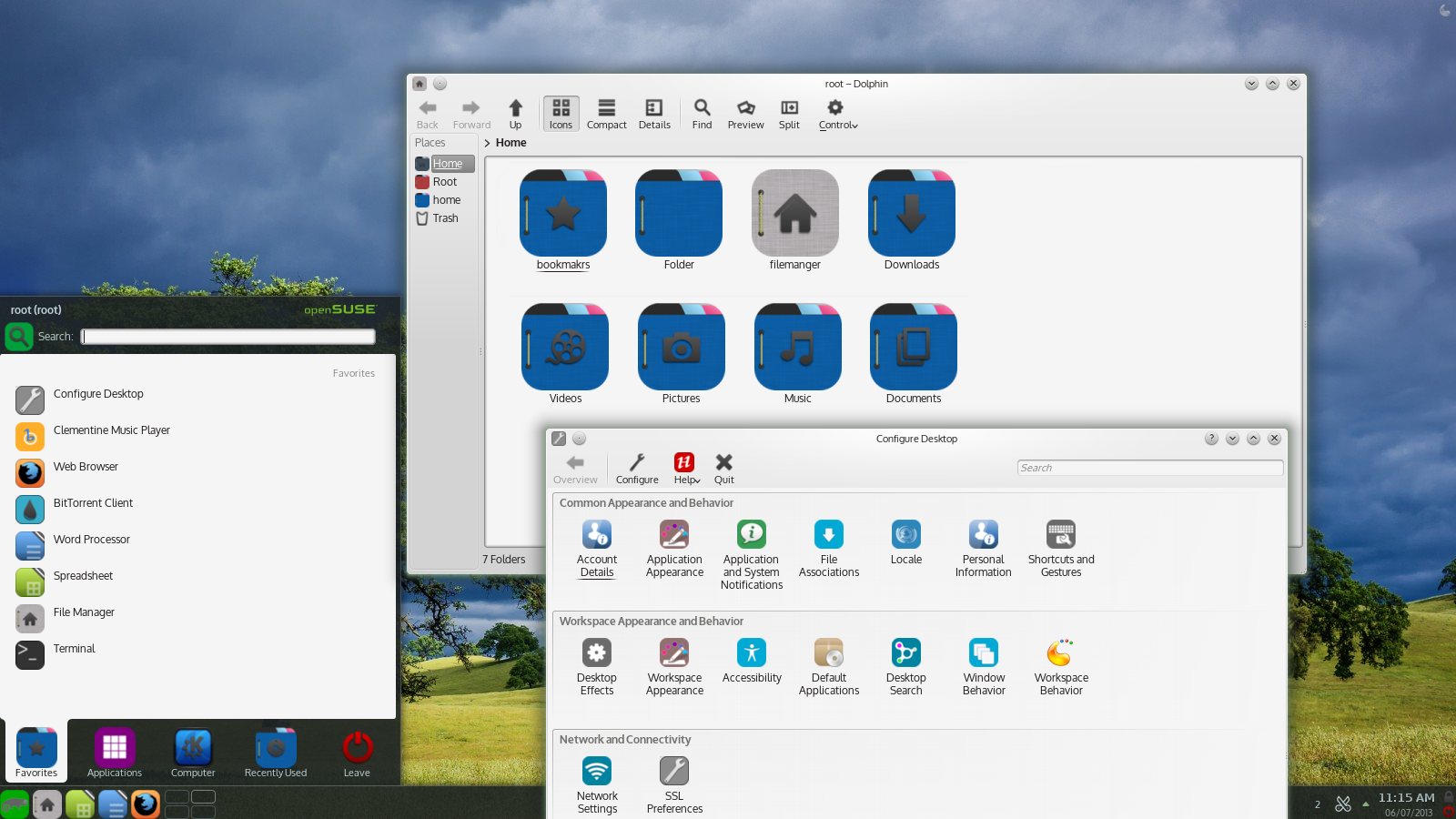The height and width of the screenshot is (819, 1456).
Task: Click the breadcrumb arrow before Home
Action: pyautogui.click(x=488, y=143)
